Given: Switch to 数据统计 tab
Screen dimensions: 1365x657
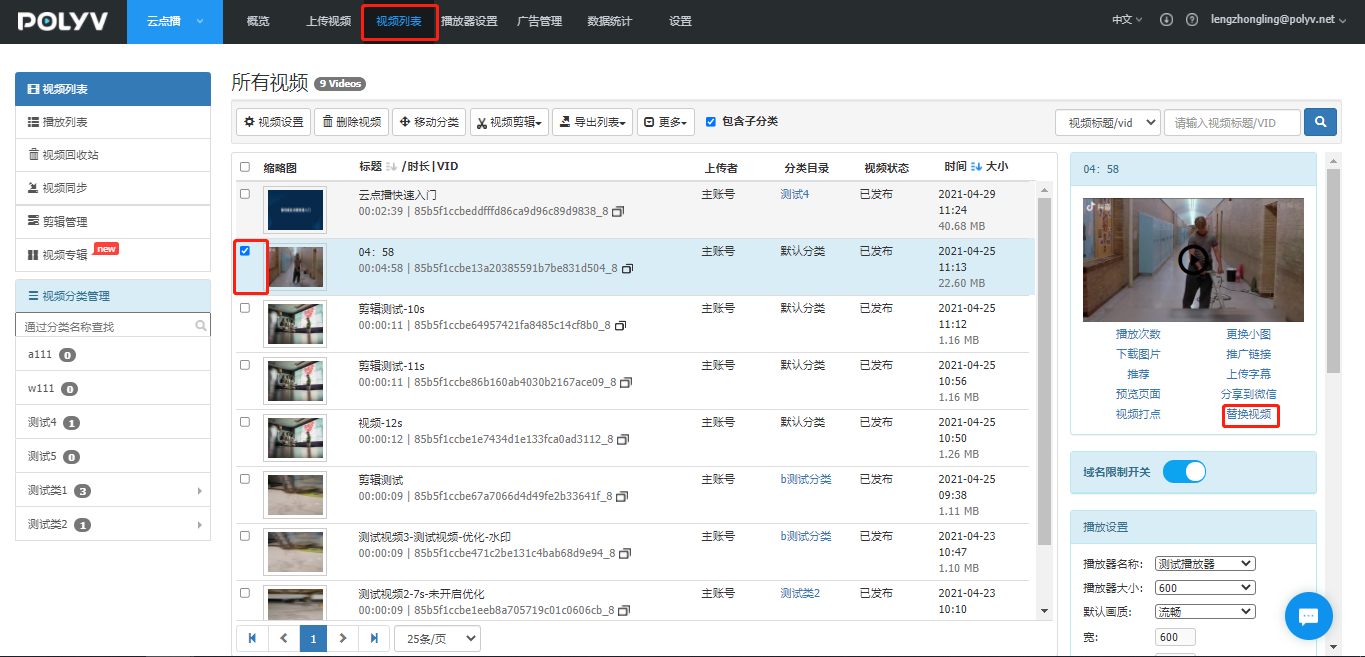Looking at the screenshot, I should [609, 21].
